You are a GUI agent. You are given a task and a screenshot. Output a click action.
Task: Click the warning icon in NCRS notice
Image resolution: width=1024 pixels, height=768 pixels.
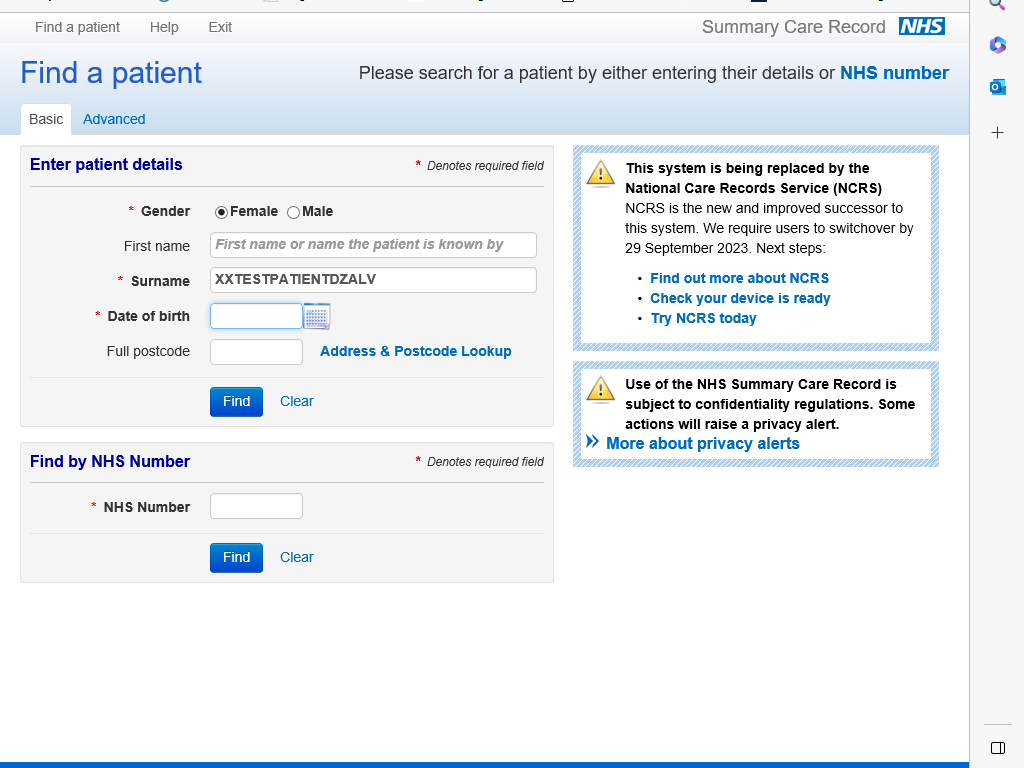[x=600, y=173]
